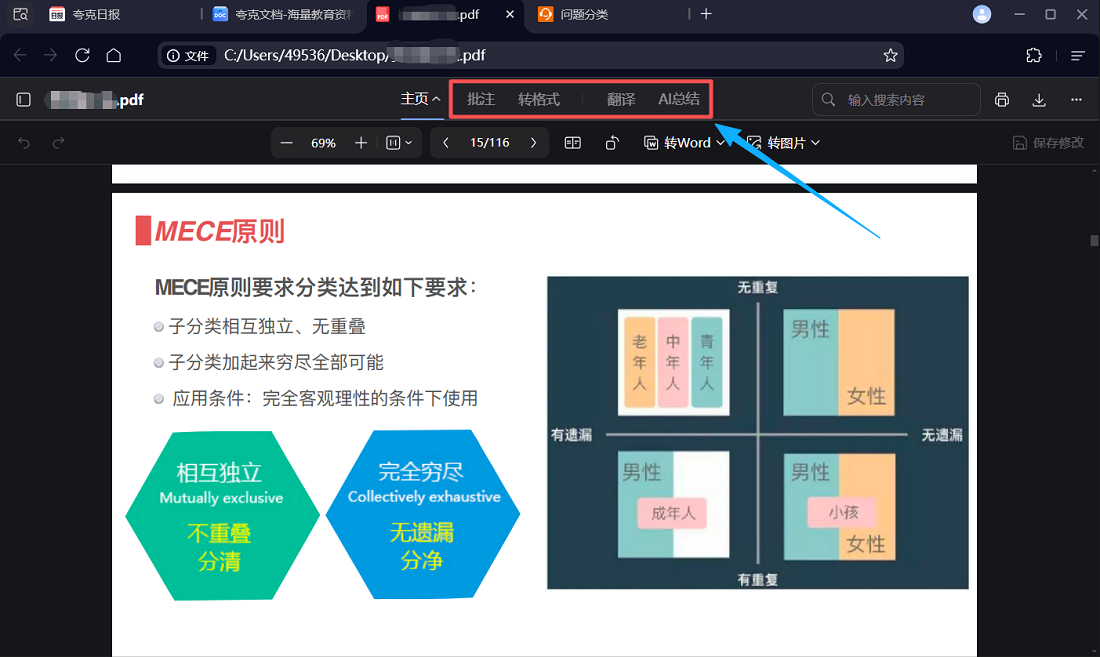Go to the next page
The image size is (1100, 657).
(534, 143)
